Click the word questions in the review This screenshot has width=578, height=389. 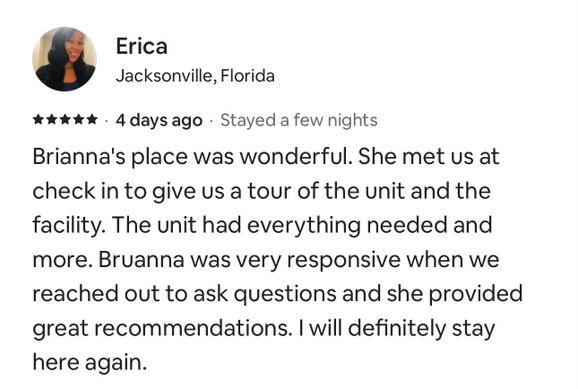(x=285, y=295)
